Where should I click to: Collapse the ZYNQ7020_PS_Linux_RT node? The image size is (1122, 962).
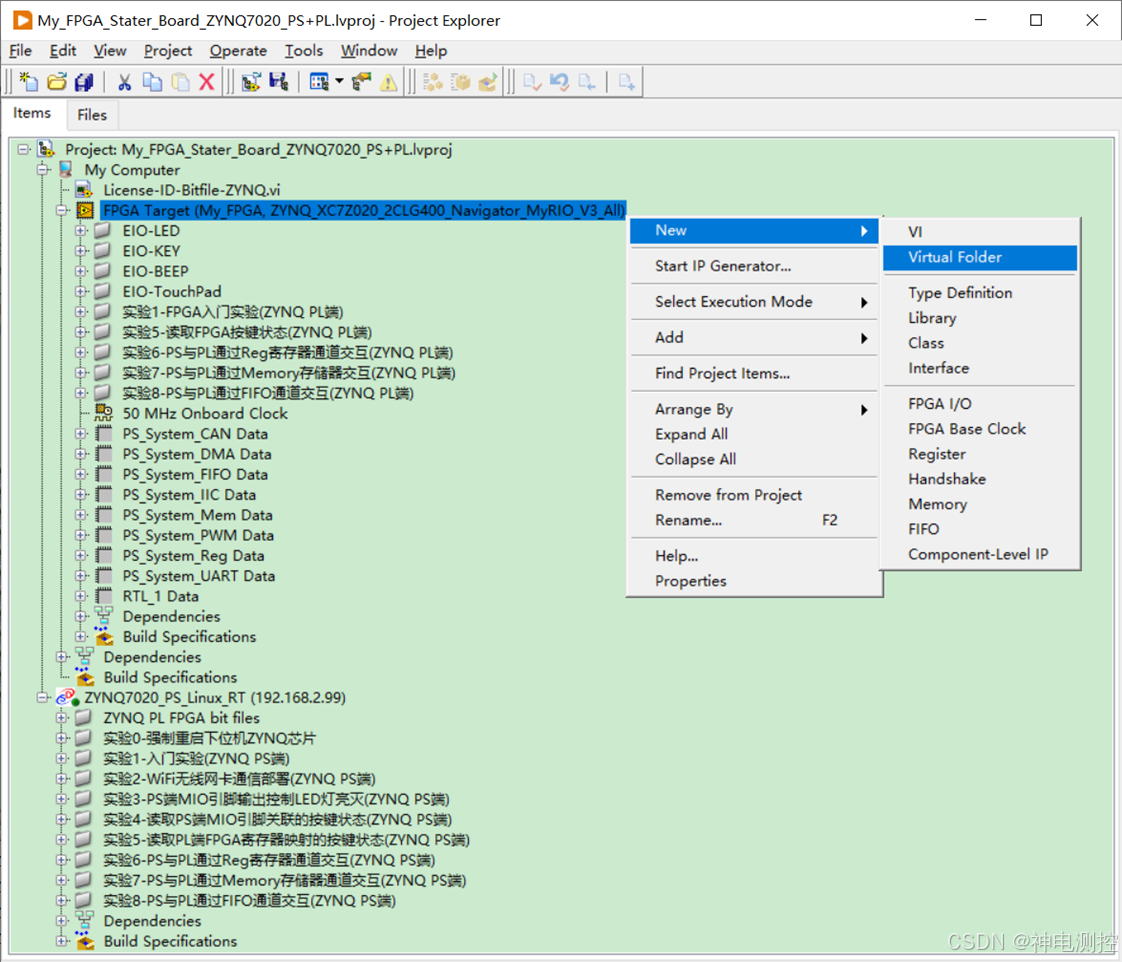[43, 697]
